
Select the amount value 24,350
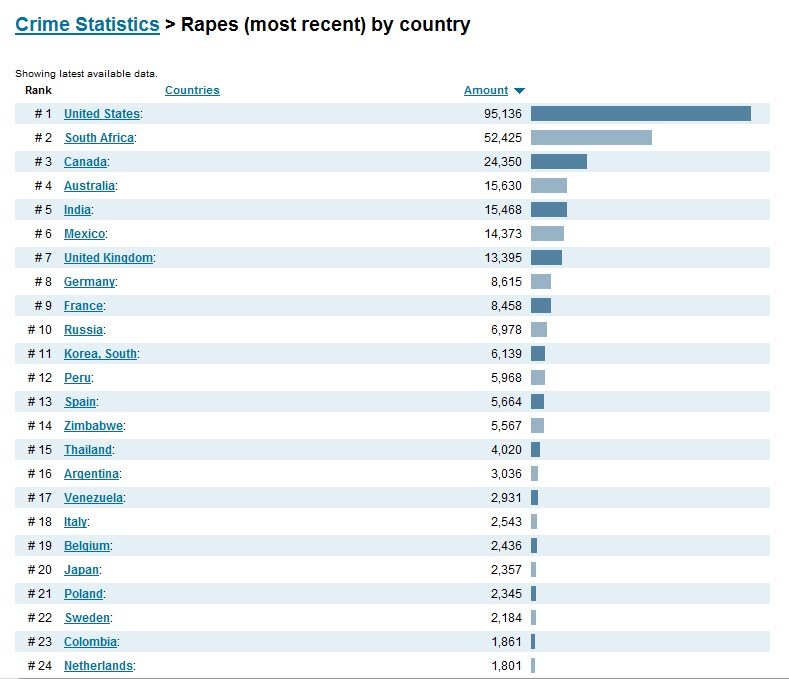503,162
